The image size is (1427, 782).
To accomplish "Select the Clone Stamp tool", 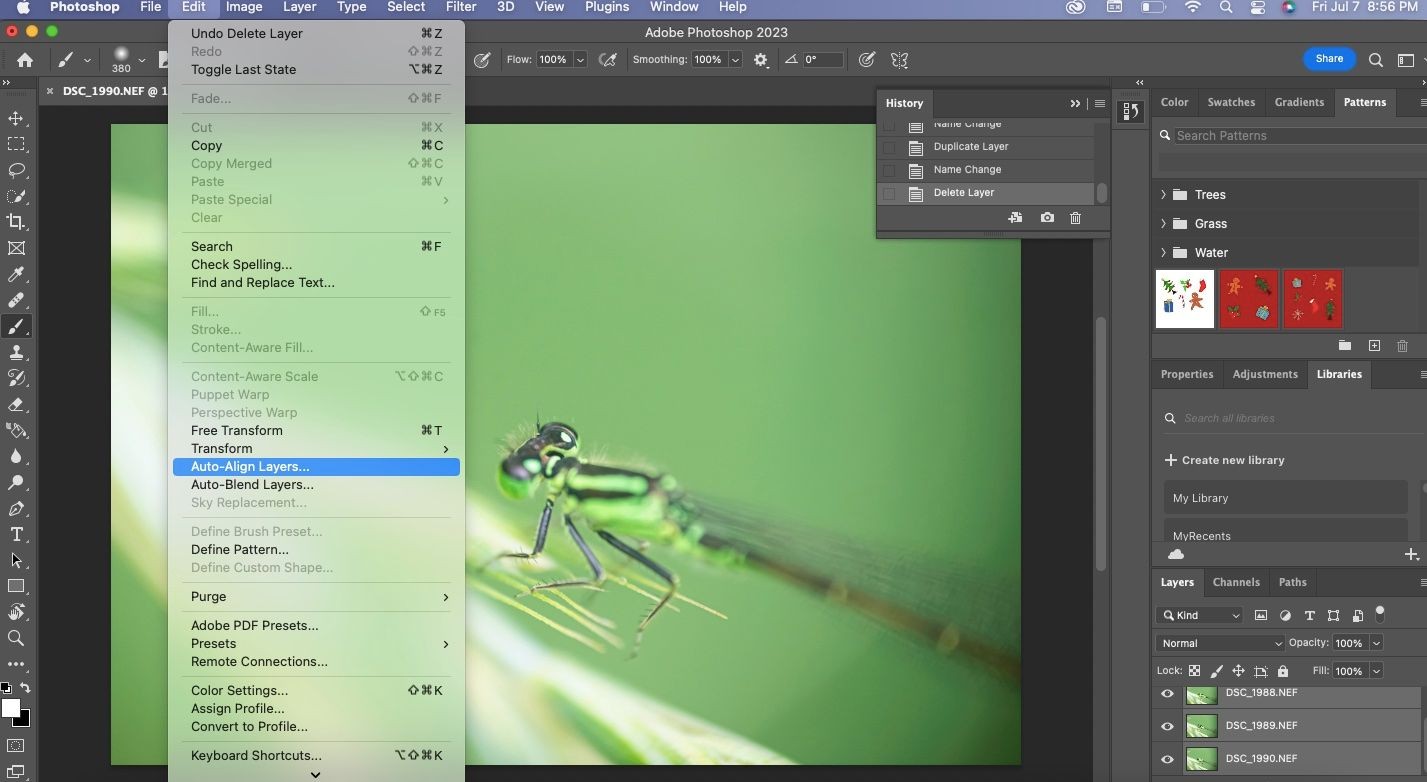I will tap(16, 352).
